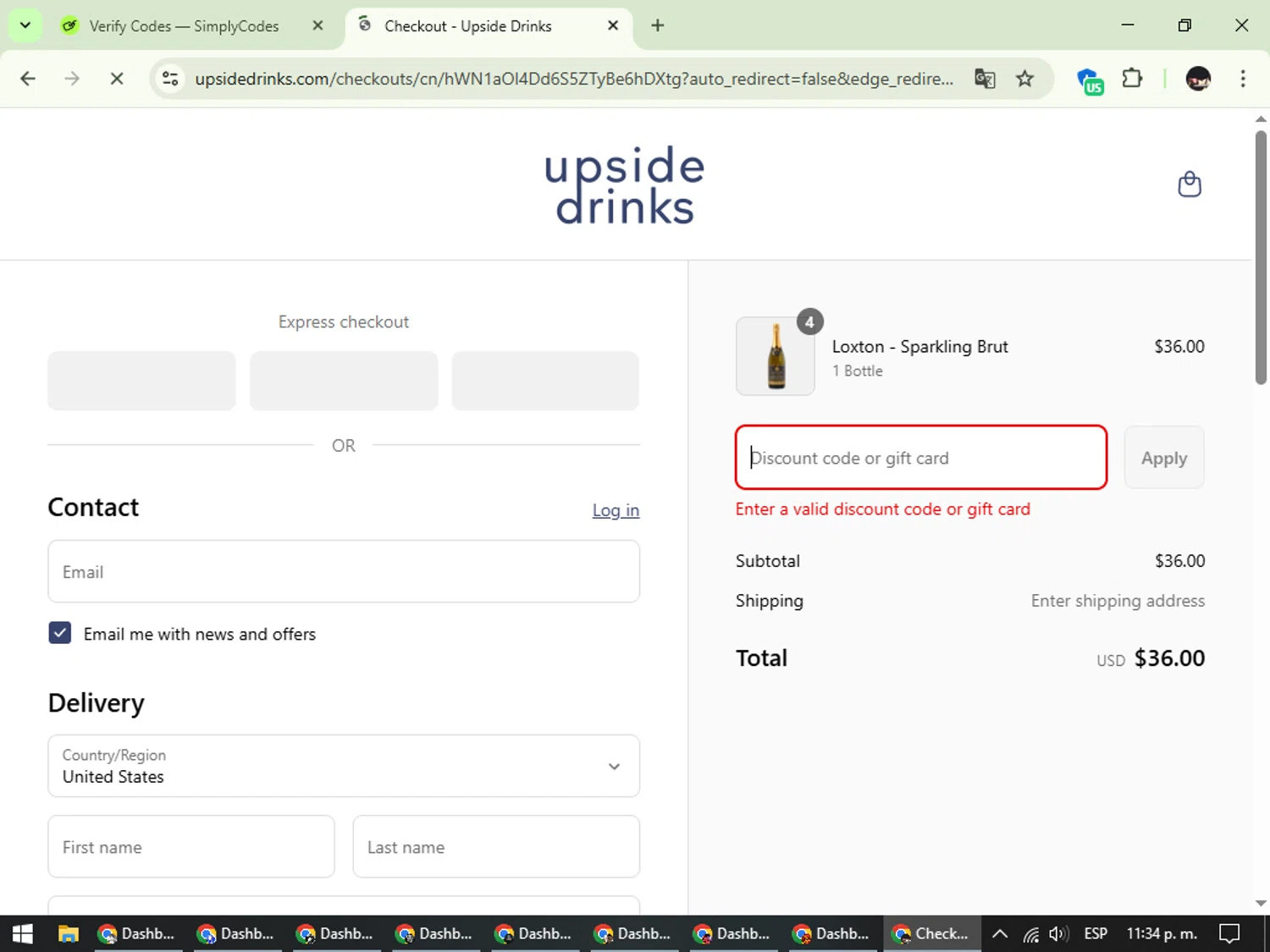Image resolution: width=1270 pixels, height=952 pixels.
Task: Click the First name field
Action: point(191,847)
